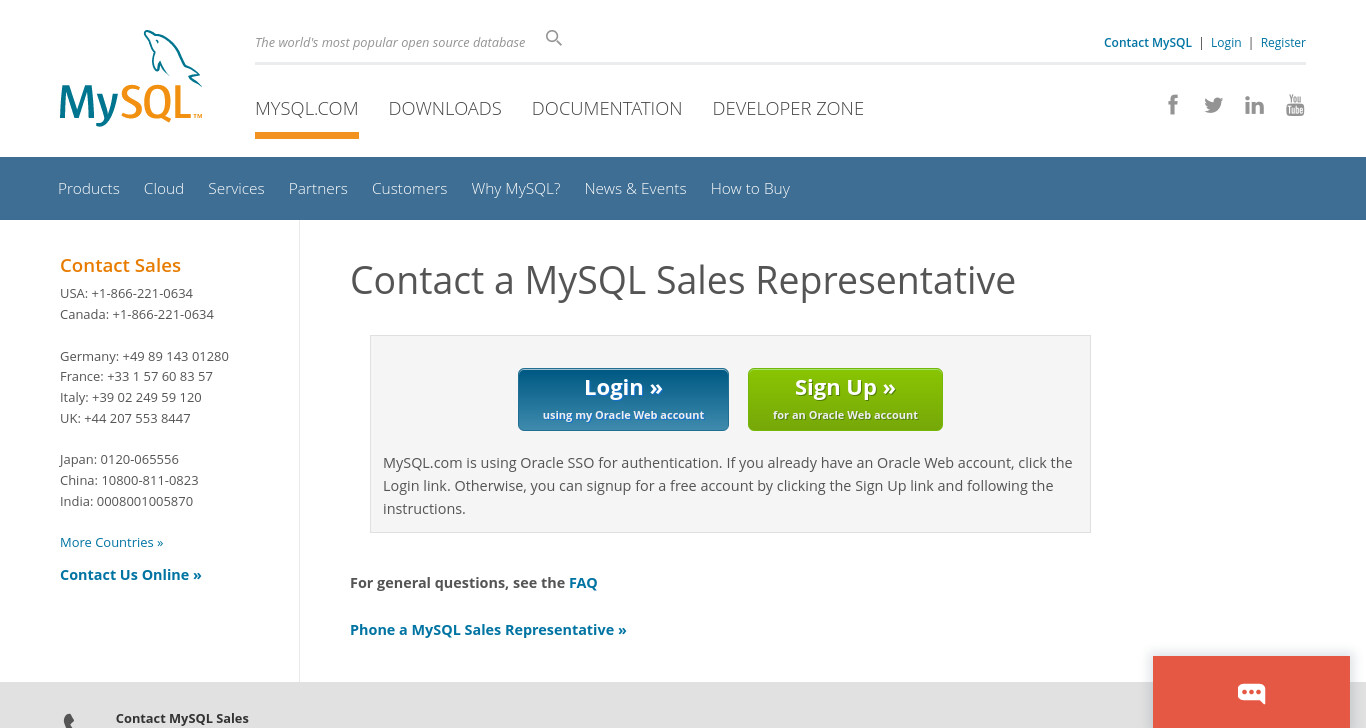Click the Register link in the header
This screenshot has height=728, width=1366.
click(1283, 42)
